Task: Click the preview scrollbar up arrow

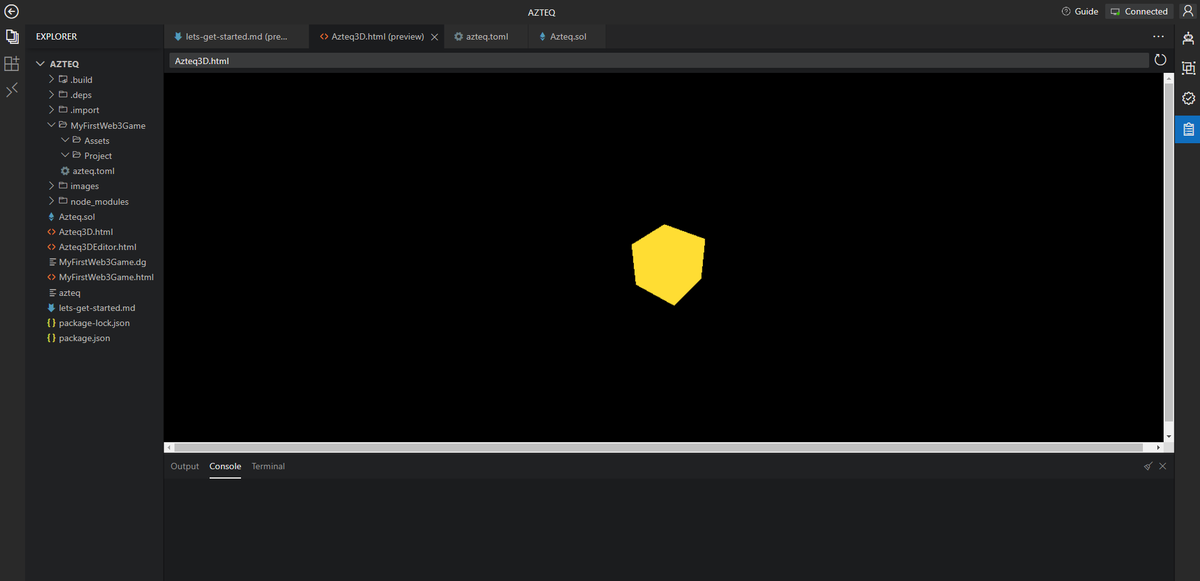Action: [1169, 77]
